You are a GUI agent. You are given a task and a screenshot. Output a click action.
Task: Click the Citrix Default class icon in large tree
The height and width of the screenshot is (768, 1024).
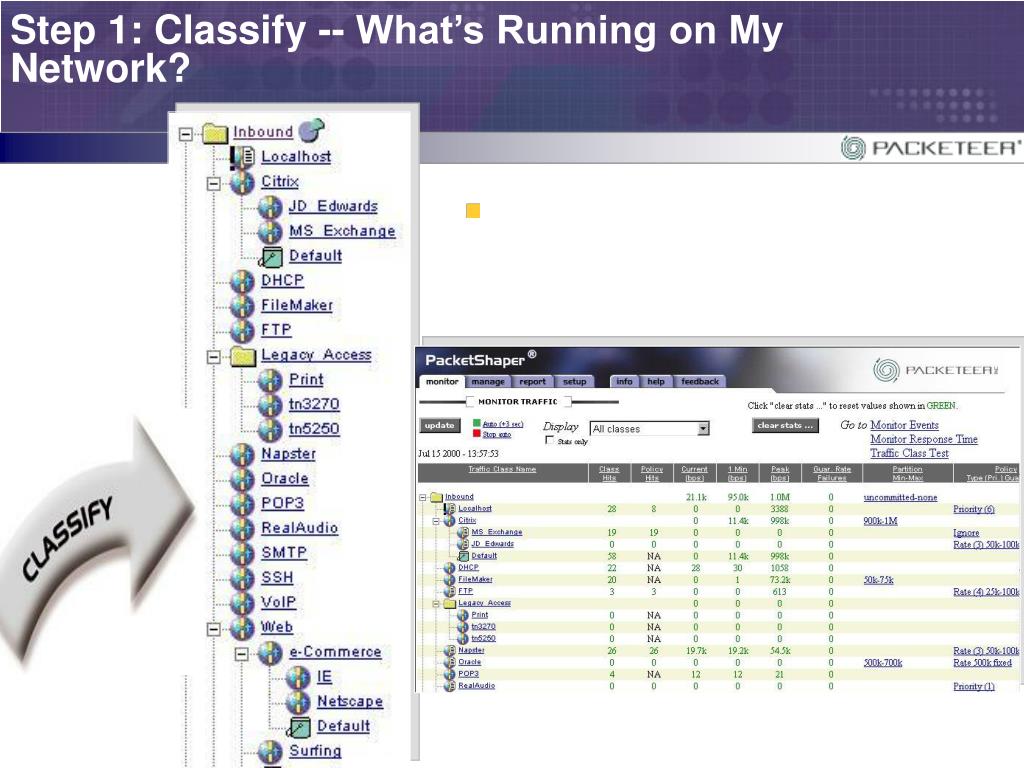click(x=270, y=257)
